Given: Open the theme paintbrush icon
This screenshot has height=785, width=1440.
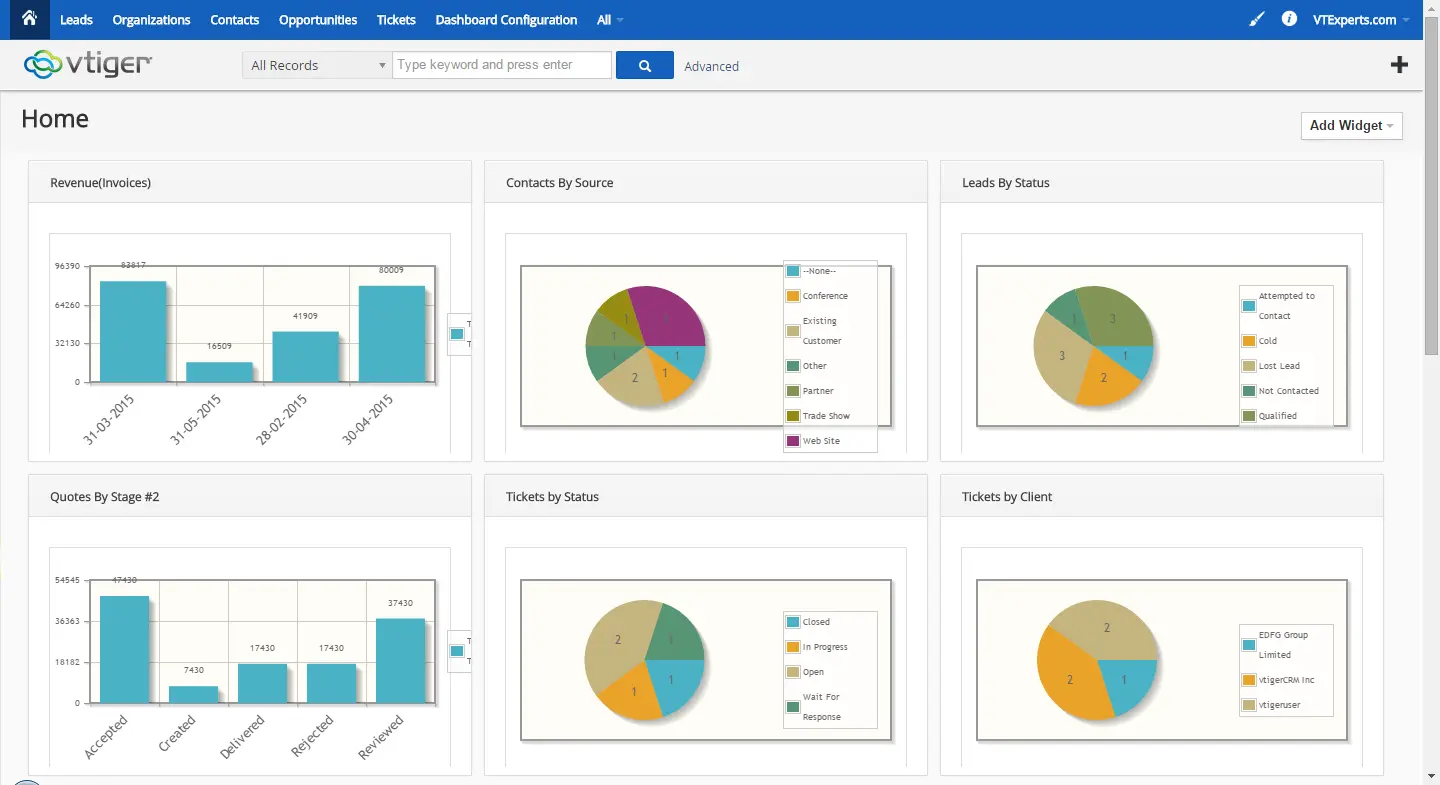Looking at the screenshot, I should 1257,19.
